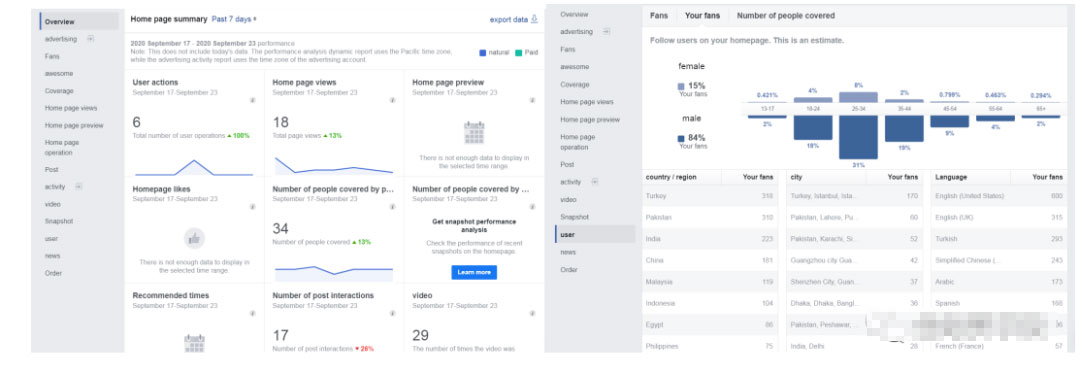Open the Past 7 days date range dropdown
This screenshot has height=374, width=1080.
[x=234, y=19]
